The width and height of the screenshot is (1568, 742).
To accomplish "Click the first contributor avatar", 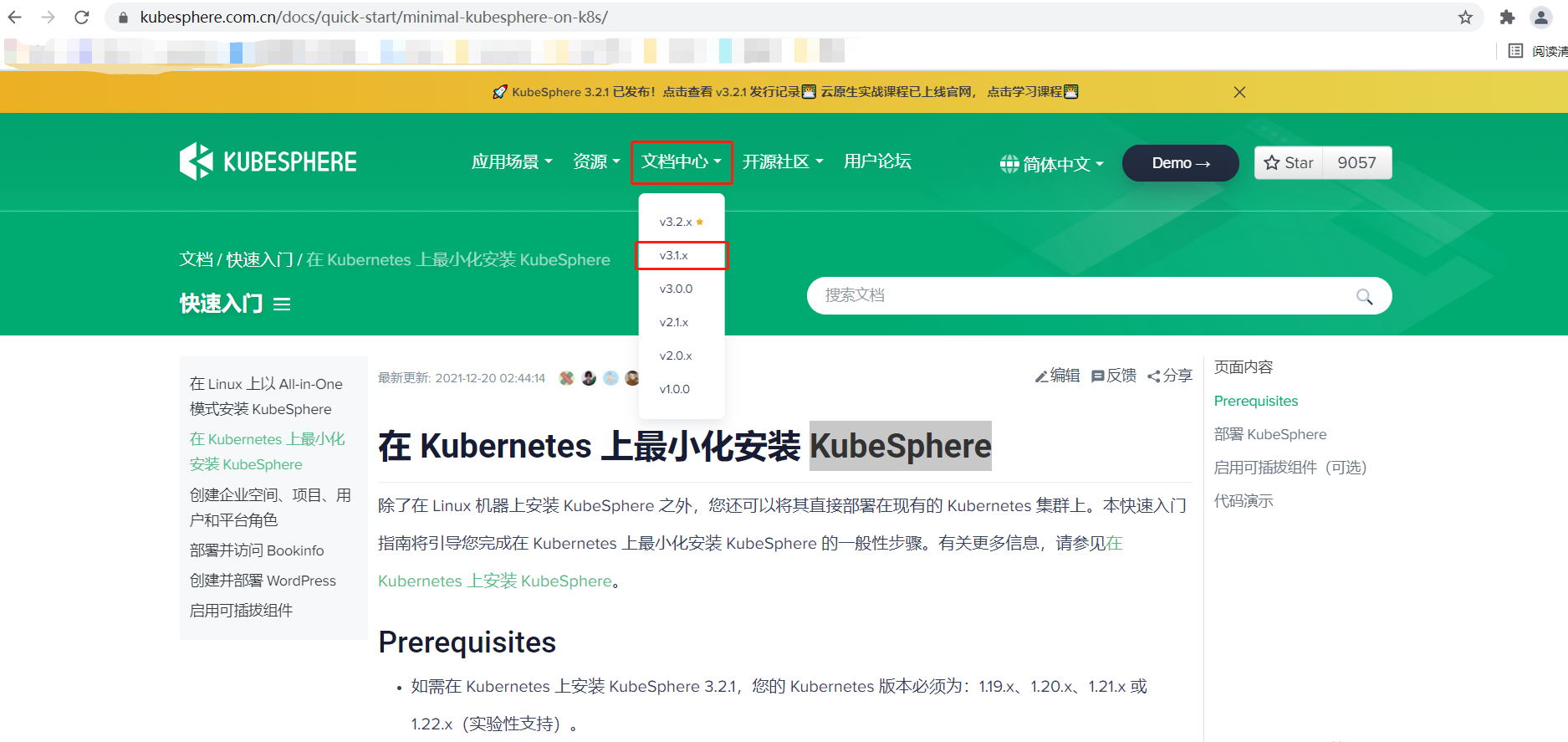I will pos(566,378).
